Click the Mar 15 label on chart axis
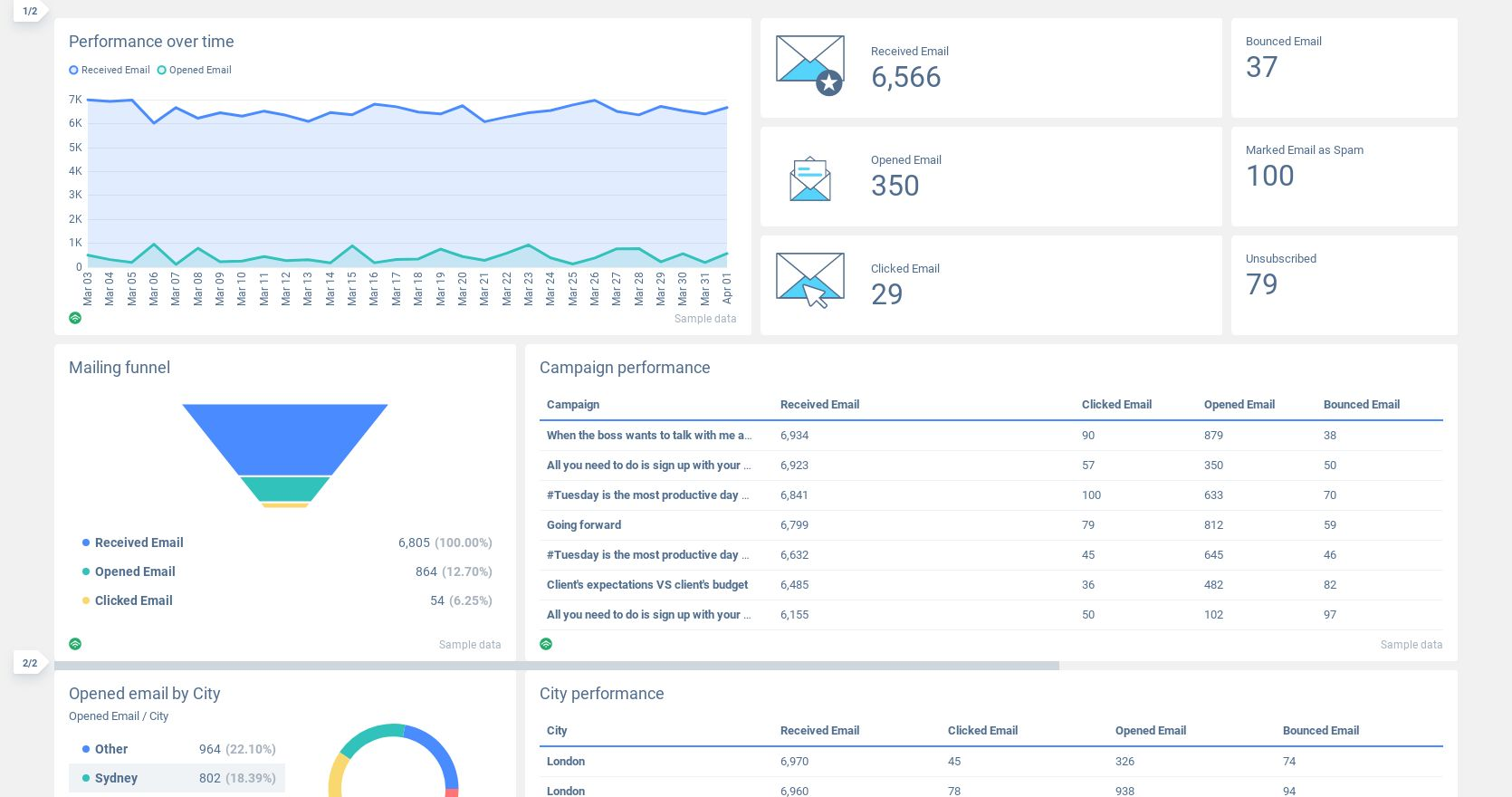The image size is (1512, 797). pyautogui.click(x=352, y=288)
